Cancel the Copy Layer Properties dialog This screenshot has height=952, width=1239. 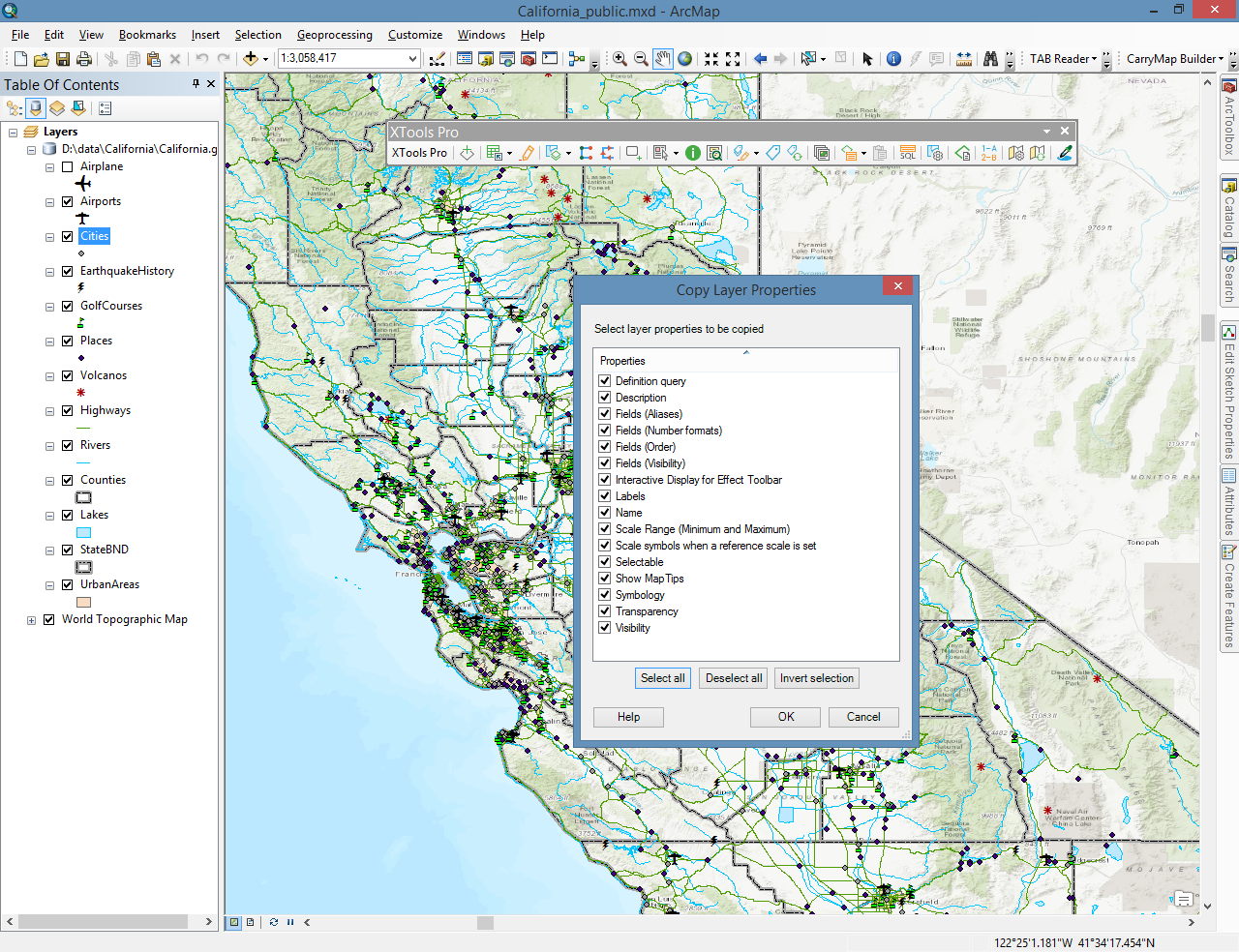click(x=863, y=717)
